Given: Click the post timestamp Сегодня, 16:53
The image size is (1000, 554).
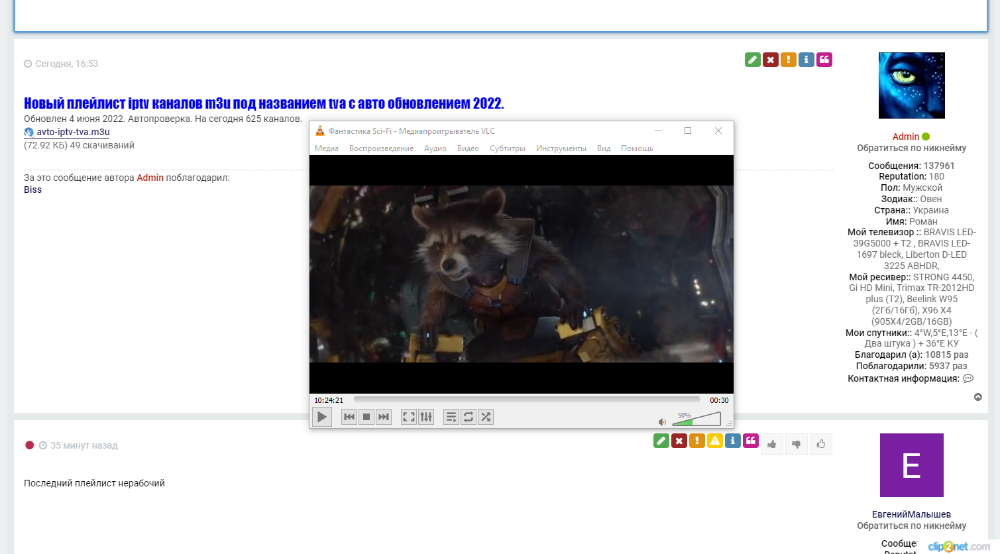Looking at the screenshot, I should click(x=66, y=64).
